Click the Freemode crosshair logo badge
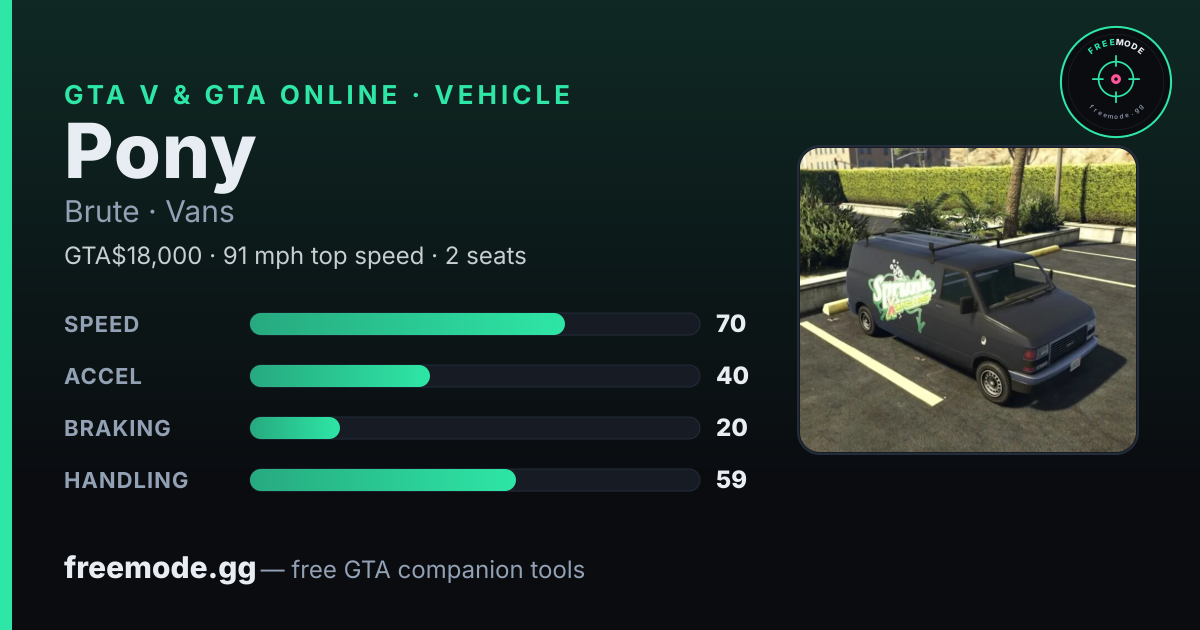The height and width of the screenshot is (630, 1200). click(1115, 81)
